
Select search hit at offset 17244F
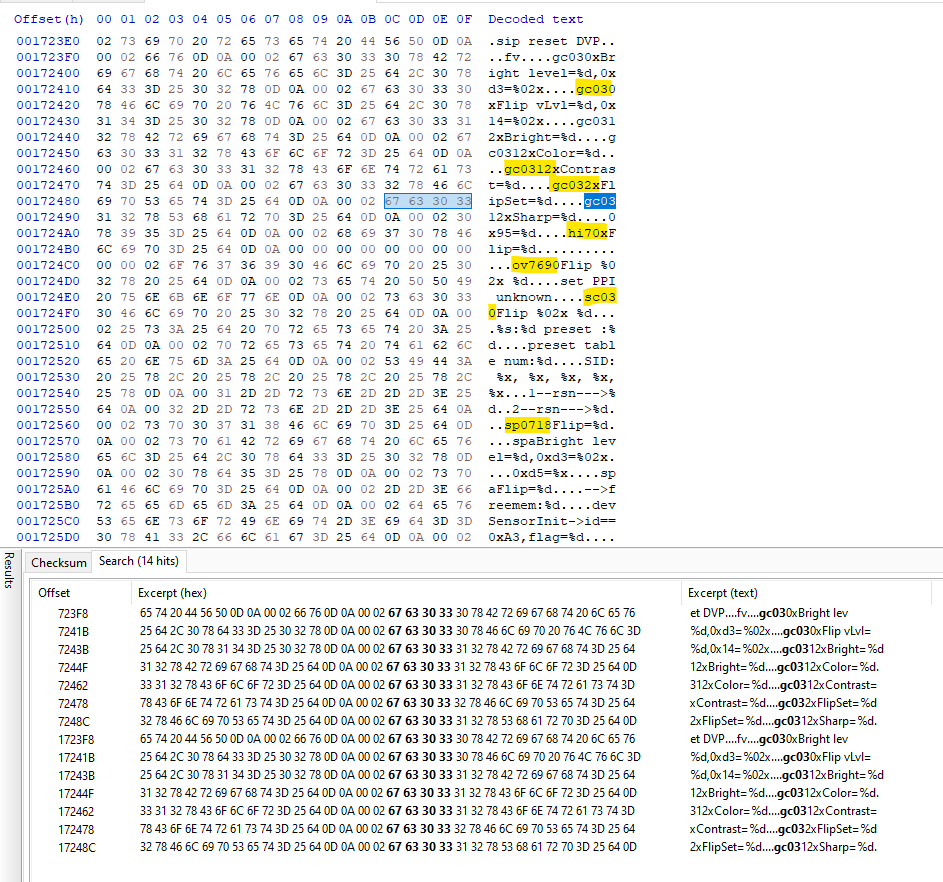point(76,794)
